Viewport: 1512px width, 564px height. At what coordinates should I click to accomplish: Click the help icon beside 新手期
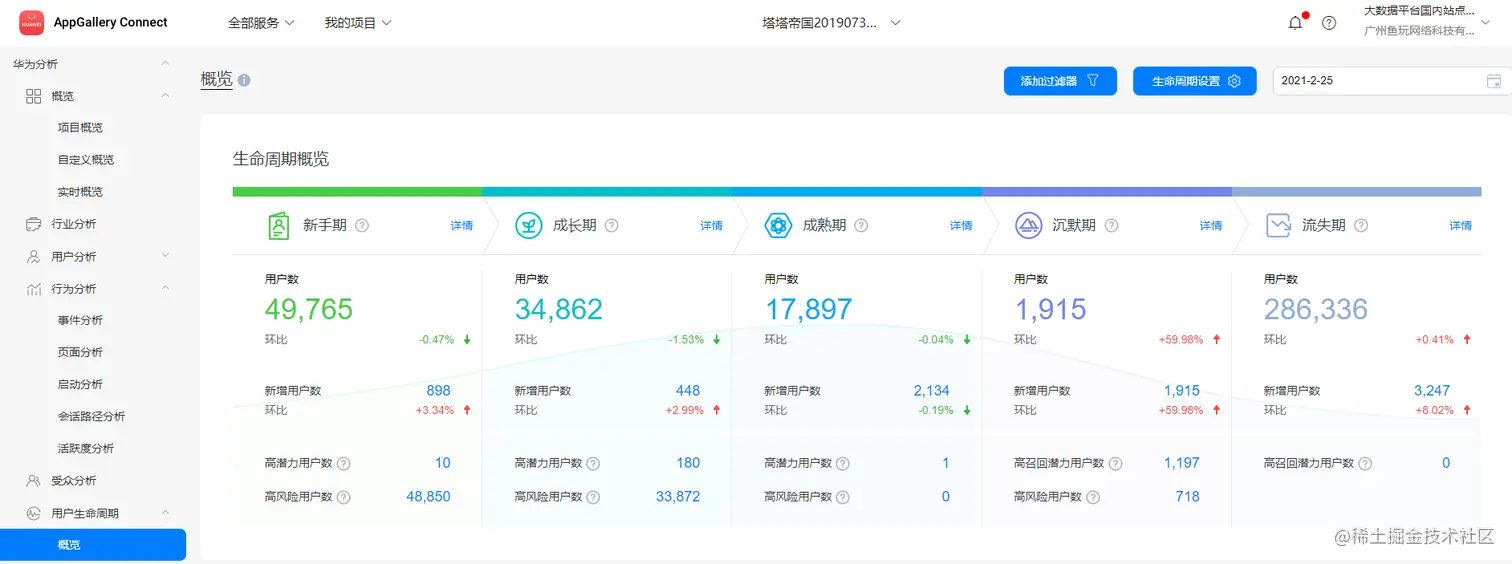coord(362,226)
